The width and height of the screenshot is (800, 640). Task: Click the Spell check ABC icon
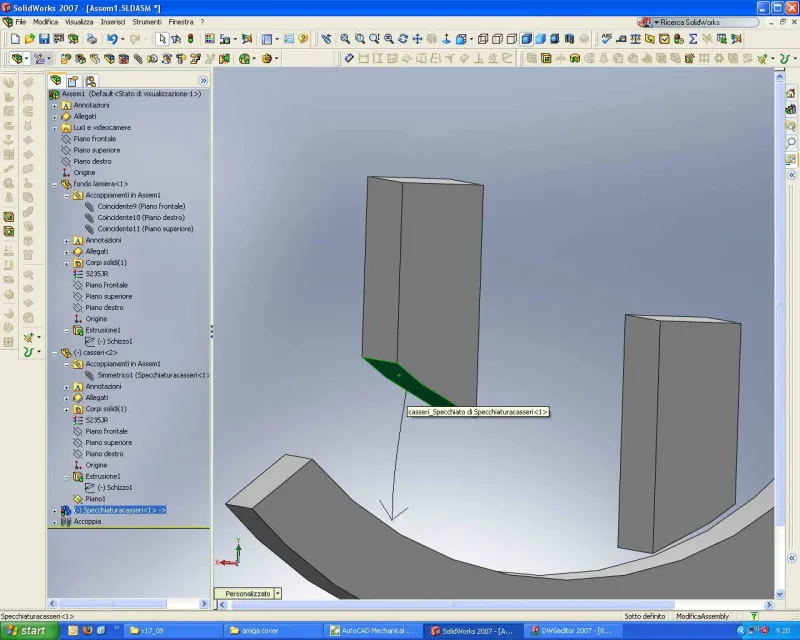click(x=606, y=39)
